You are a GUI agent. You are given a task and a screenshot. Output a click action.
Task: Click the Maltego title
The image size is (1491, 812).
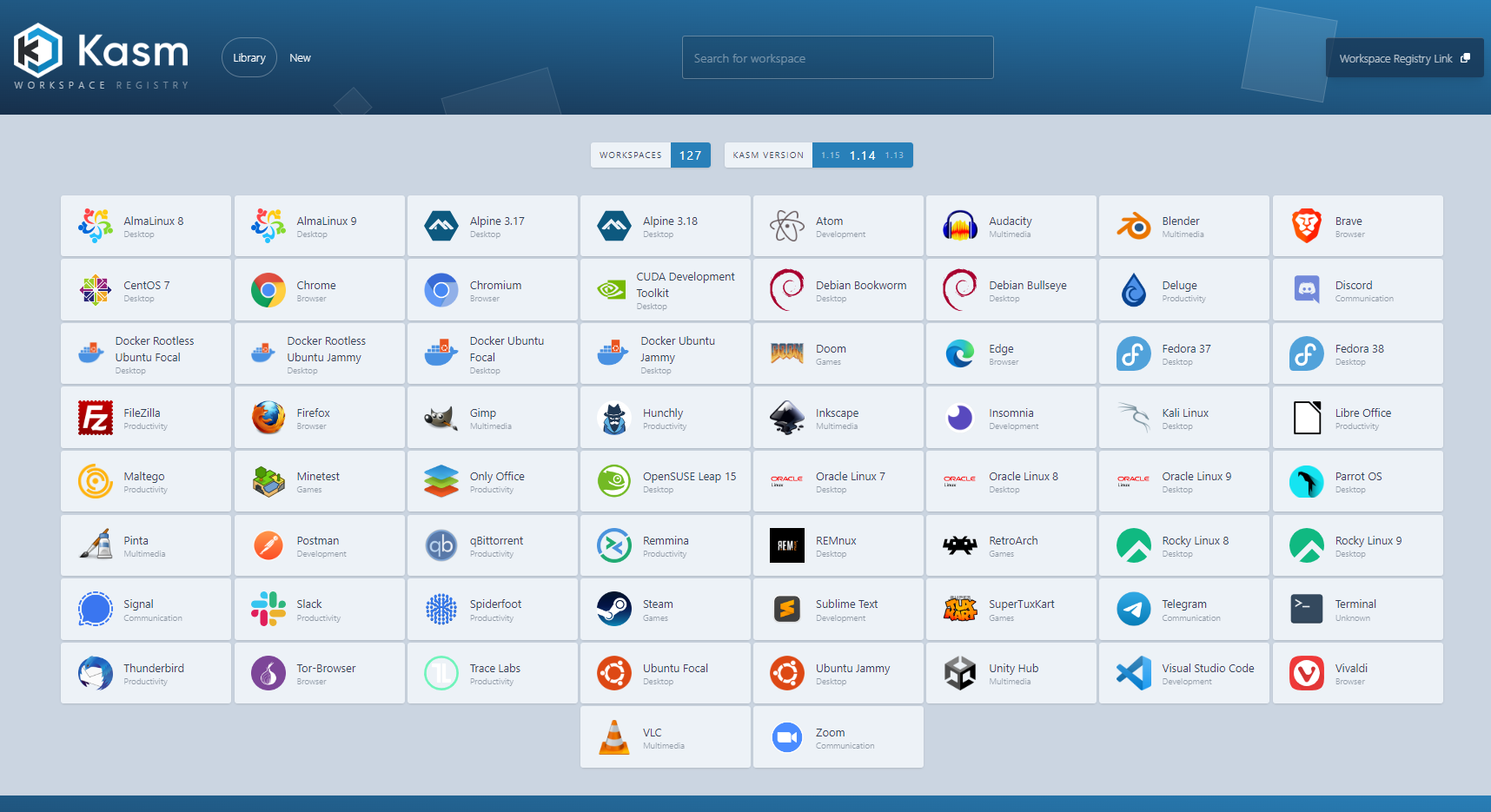tap(144, 476)
